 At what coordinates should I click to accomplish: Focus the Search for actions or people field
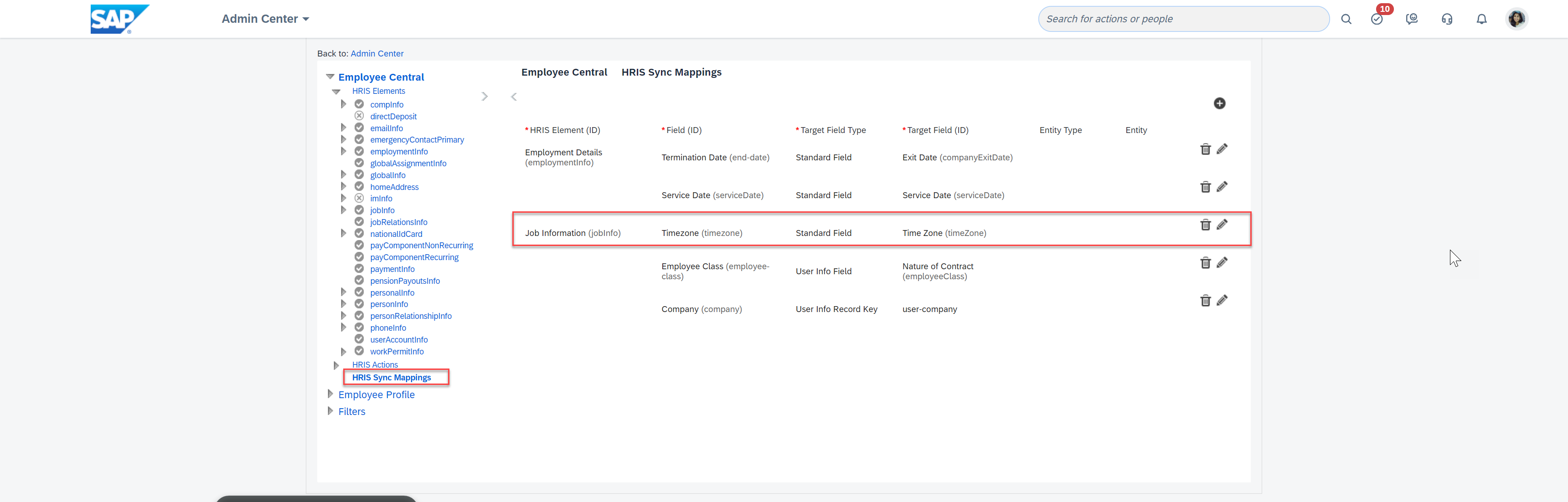pos(1183,19)
